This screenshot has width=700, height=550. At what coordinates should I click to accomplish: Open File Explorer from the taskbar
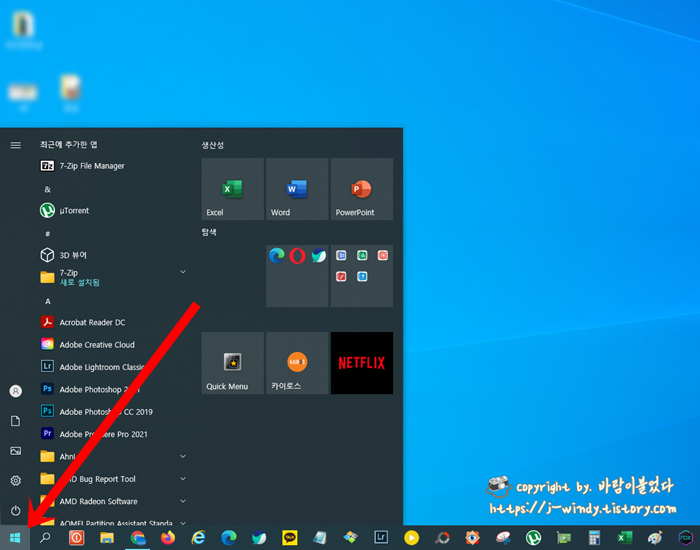point(107,538)
